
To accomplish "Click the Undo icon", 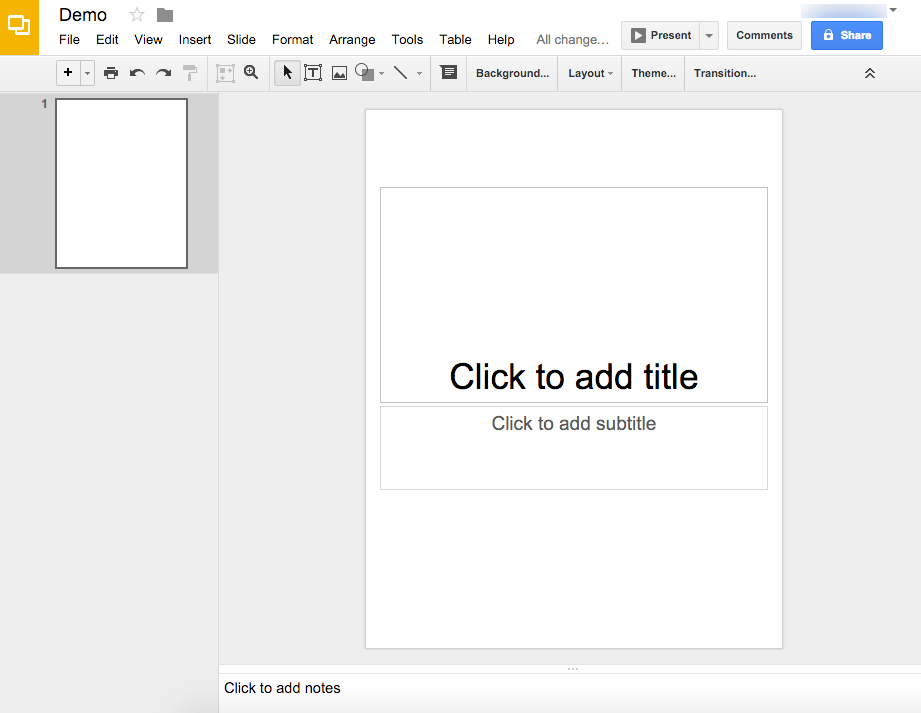I will [x=135, y=72].
